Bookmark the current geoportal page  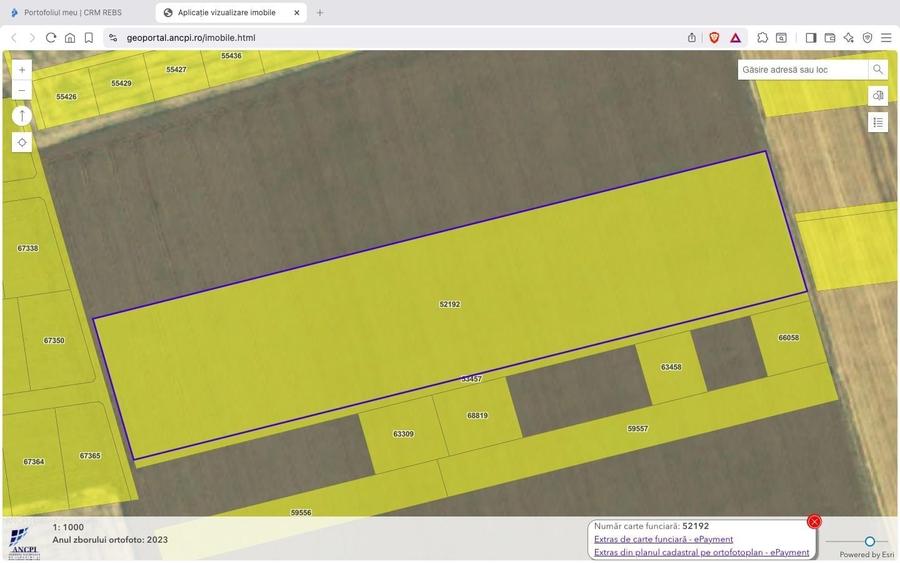click(x=89, y=38)
